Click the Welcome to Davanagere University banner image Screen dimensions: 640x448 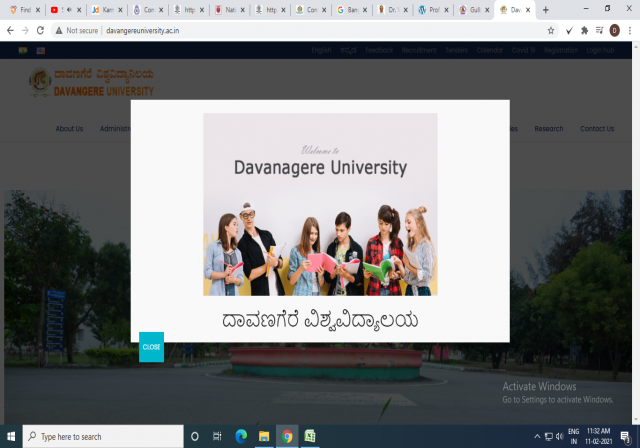[x=320, y=204]
